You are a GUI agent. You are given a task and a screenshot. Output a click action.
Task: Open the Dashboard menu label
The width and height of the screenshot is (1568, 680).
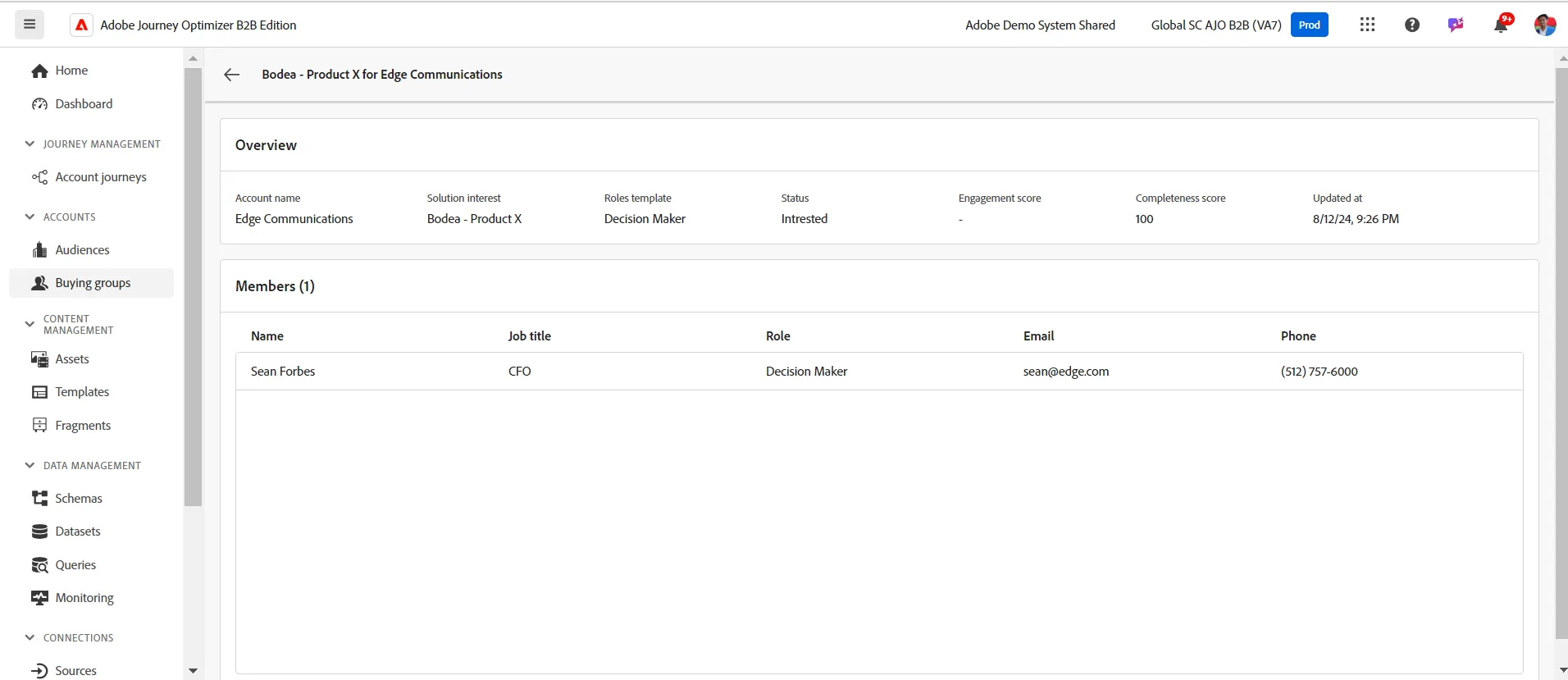click(84, 104)
